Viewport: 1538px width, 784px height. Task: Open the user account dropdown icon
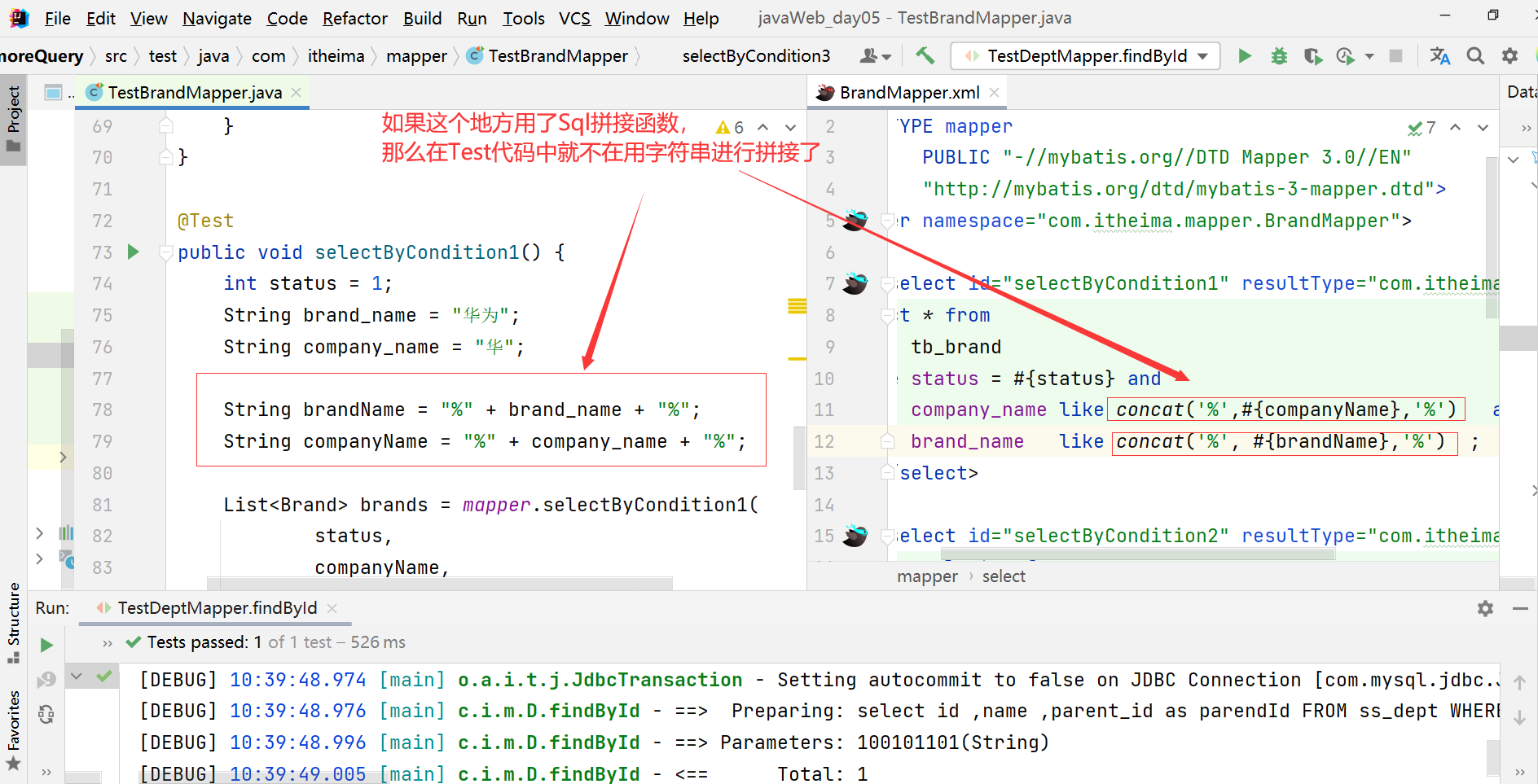point(875,55)
